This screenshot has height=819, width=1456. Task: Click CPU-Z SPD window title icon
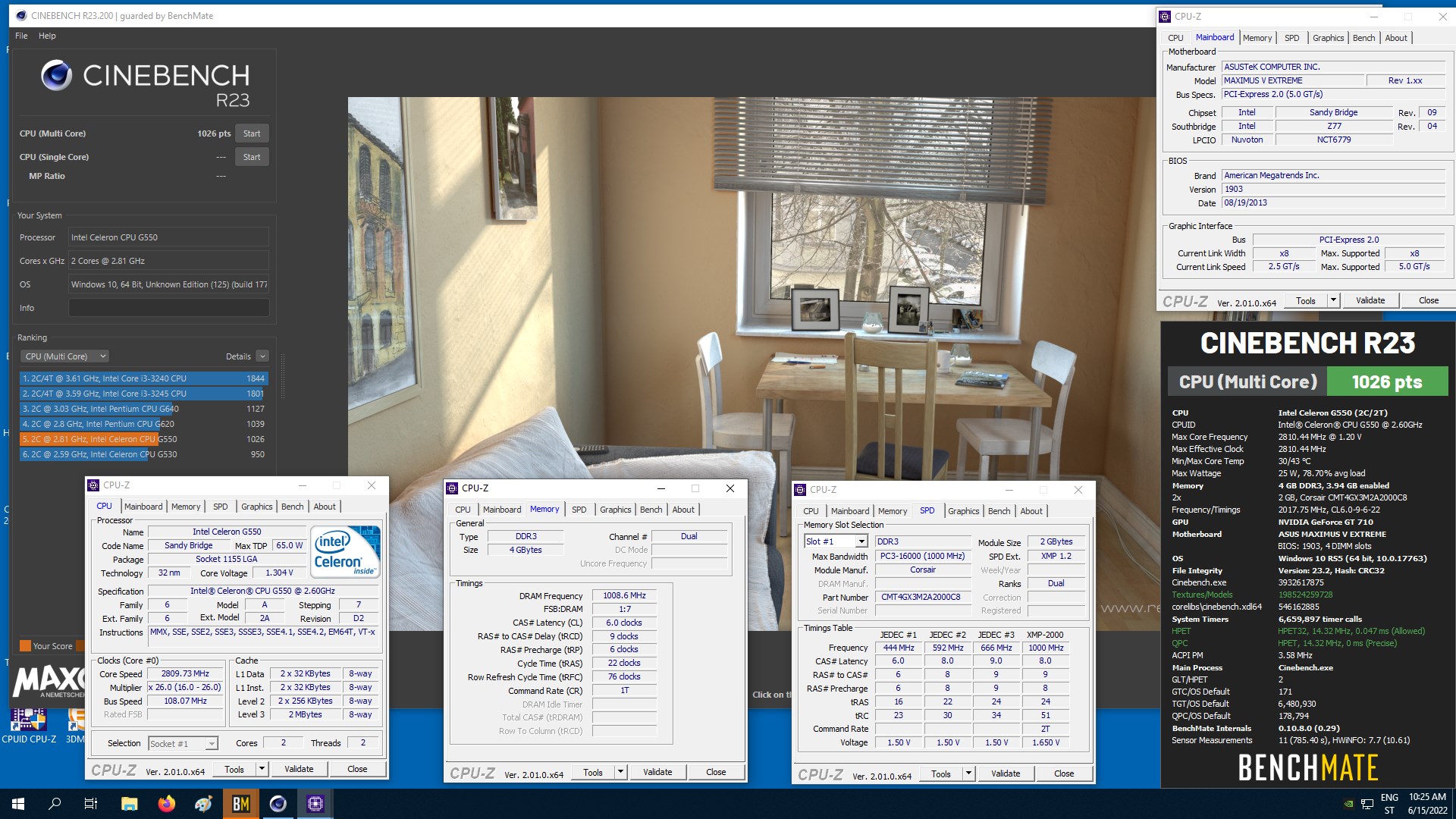[800, 490]
